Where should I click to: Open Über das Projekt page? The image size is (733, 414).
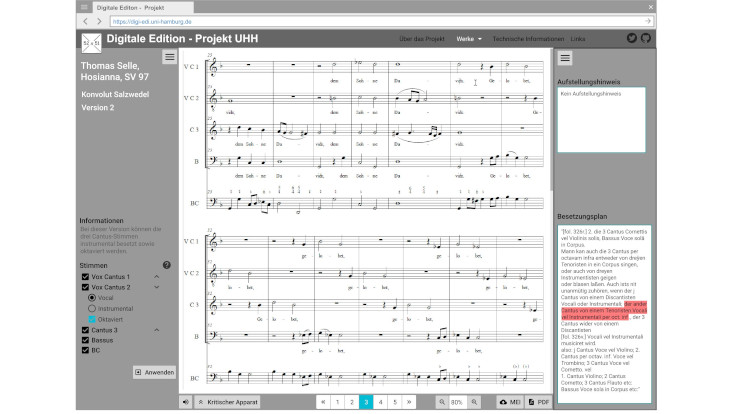(x=422, y=39)
